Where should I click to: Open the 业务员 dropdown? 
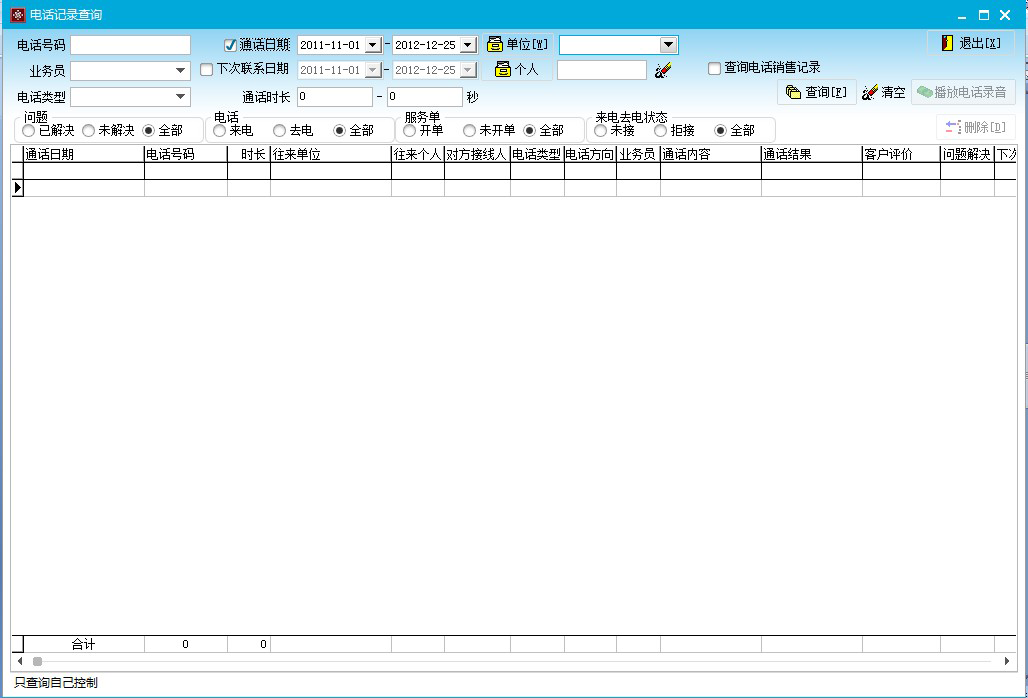tap(180, 70)
